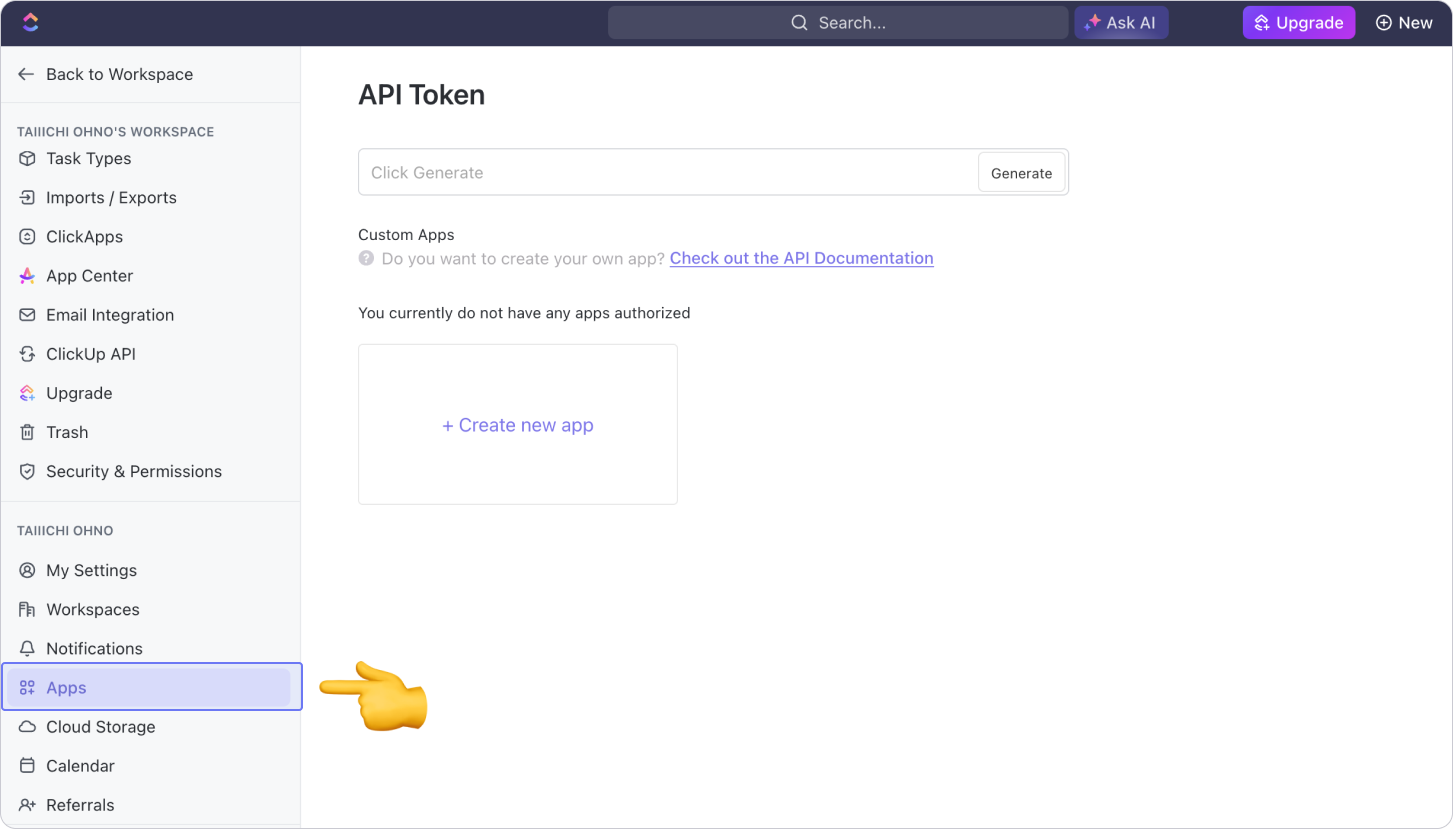
Task: Open Calendar settings in sidebar
Action: tap(80, 766)
